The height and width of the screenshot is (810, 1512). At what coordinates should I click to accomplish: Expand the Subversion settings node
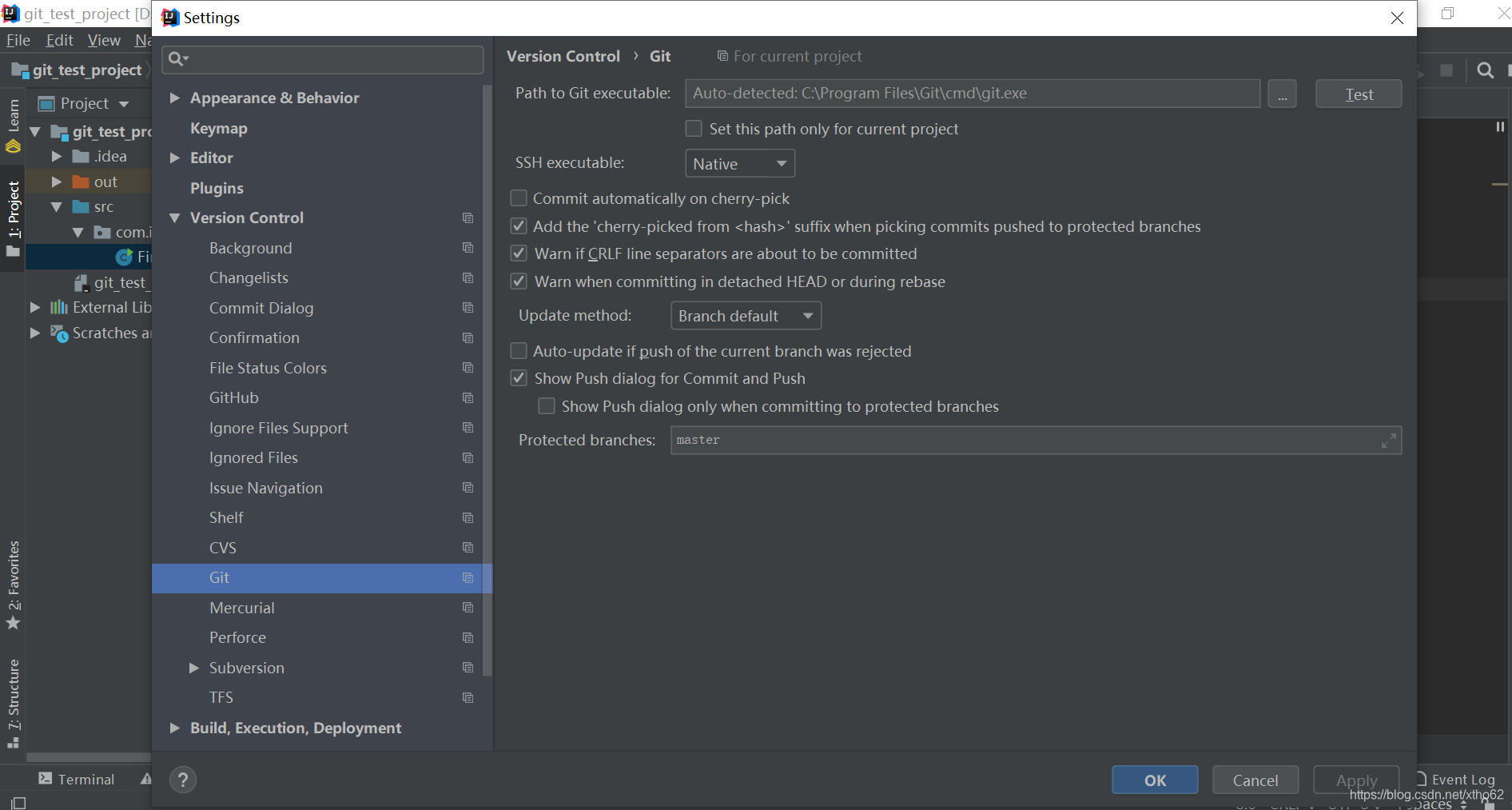coord(193,668)
